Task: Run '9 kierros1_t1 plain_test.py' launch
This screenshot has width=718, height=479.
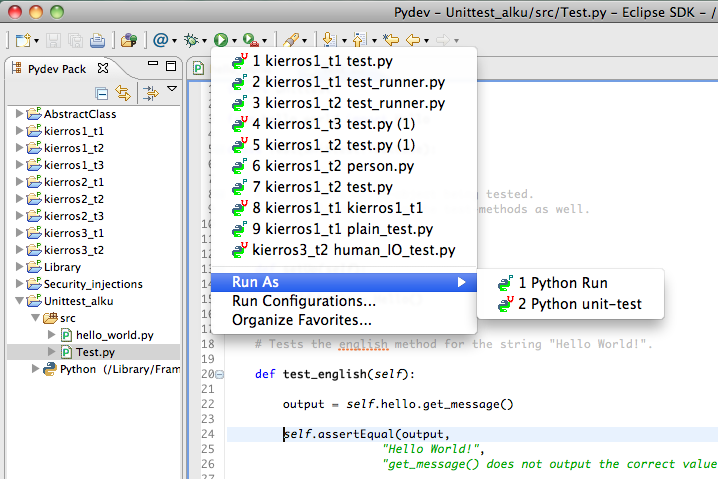Action: [343, 229]
